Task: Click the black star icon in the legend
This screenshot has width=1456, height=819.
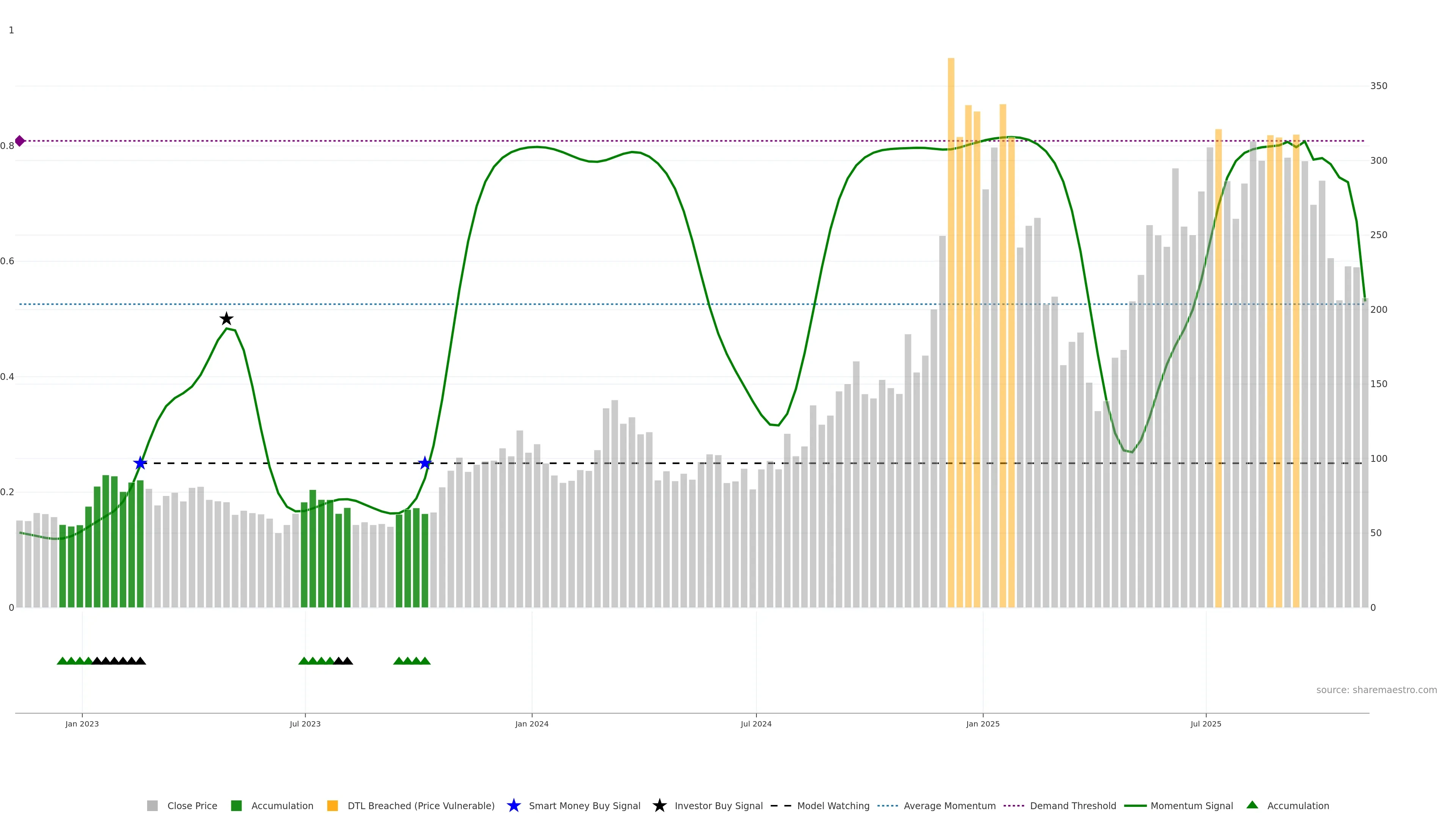Action: [x=659, y=806]
